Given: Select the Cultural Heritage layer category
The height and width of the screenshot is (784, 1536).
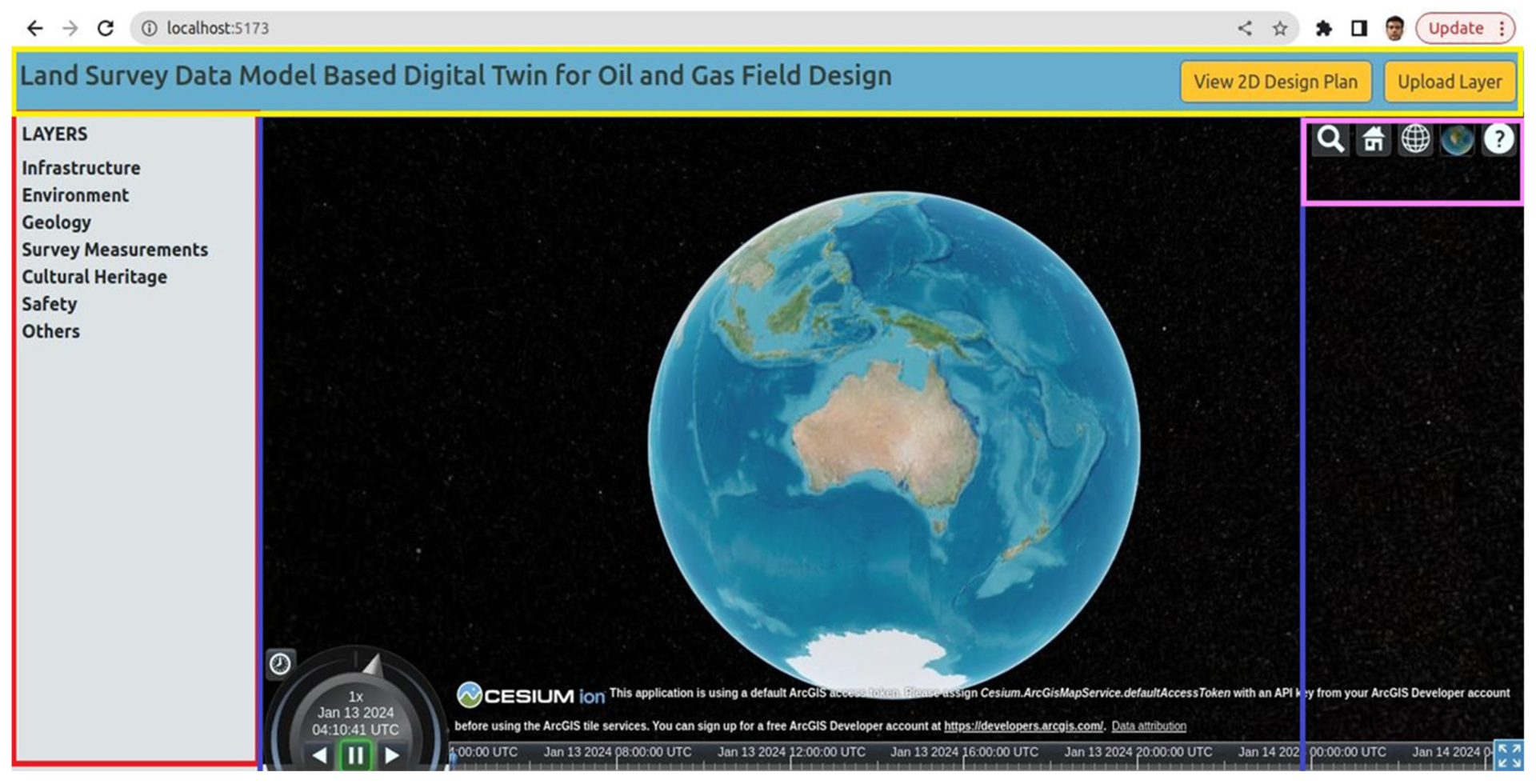Looking at the screenshot, I should pos(94,277).
